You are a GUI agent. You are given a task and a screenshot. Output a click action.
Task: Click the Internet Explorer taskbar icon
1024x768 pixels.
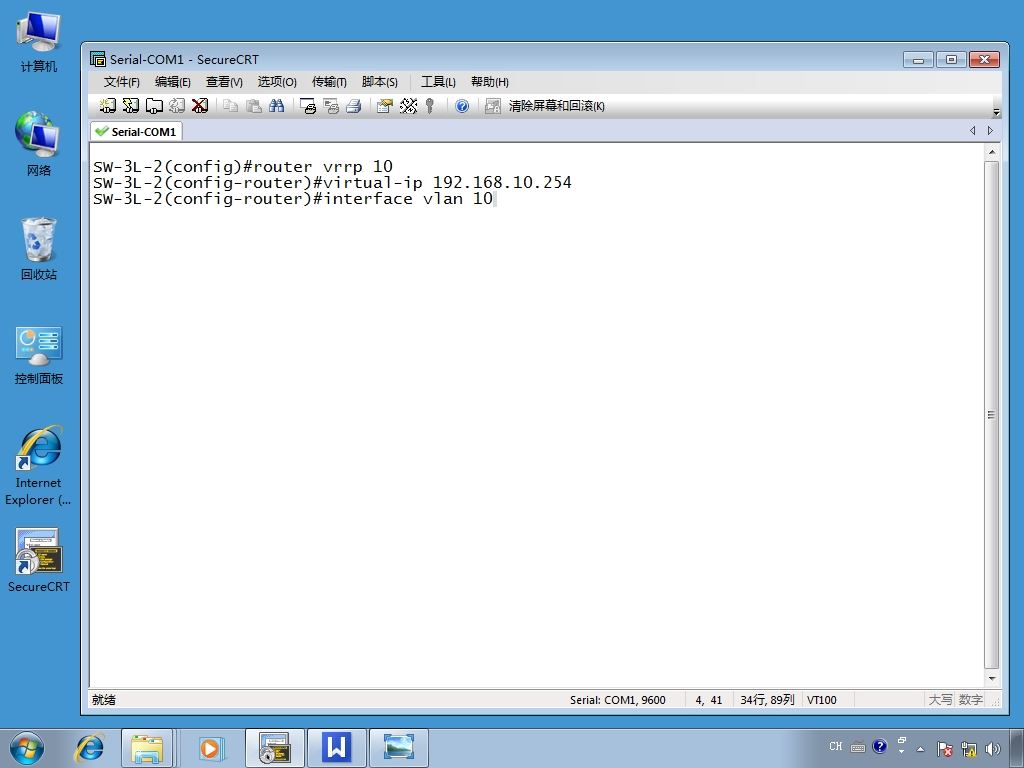coord(89,748)
